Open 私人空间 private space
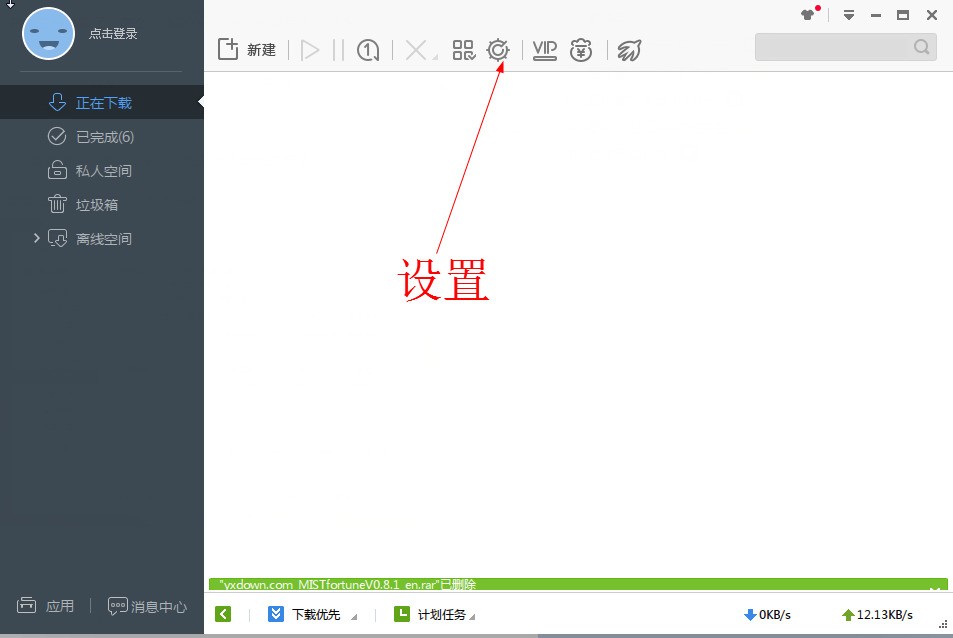Image resolution: width=953 pixels, height=638 pixels. pos(90,171)
